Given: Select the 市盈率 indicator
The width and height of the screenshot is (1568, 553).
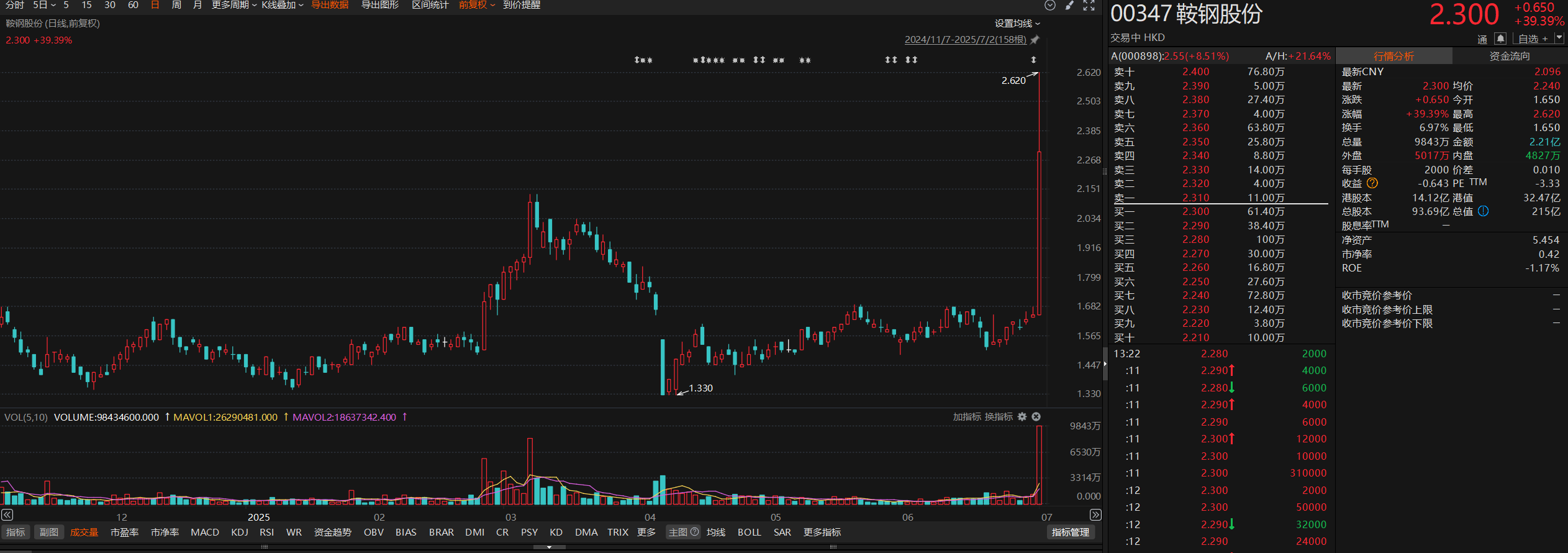Looking at the screenshot, I should [x=124, y=532].
